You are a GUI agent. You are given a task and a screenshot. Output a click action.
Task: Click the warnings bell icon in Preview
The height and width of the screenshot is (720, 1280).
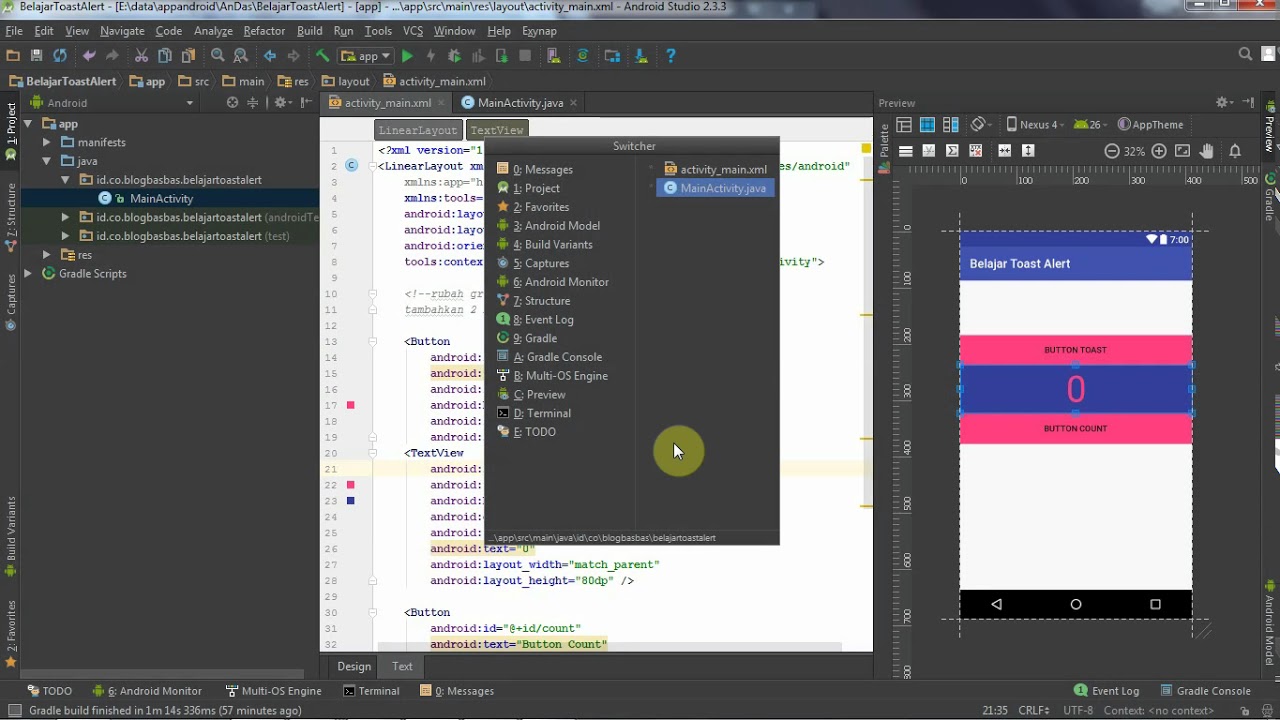pyautogui.click(x=1235, y=151)
